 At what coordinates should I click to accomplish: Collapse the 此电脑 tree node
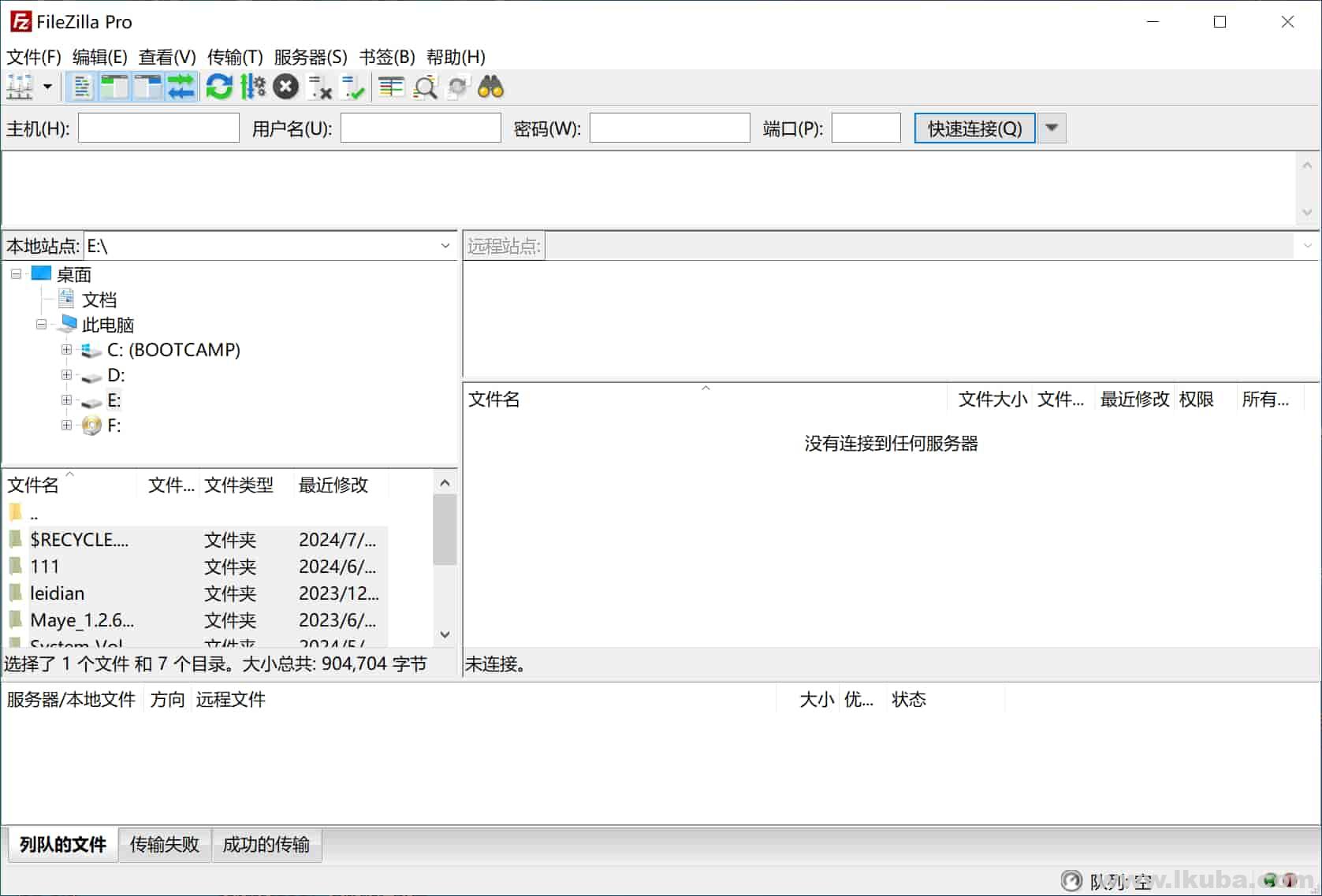(41, 325)
